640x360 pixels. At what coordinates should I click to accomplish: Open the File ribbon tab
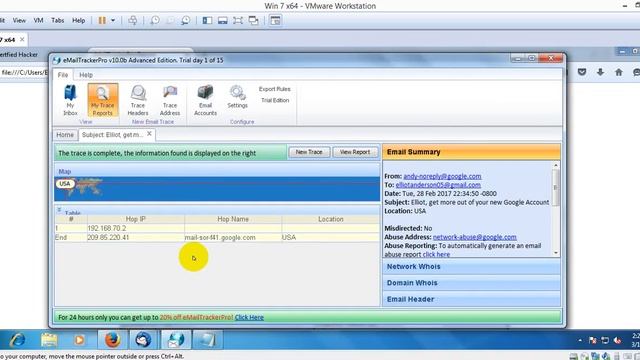(63, 75)
